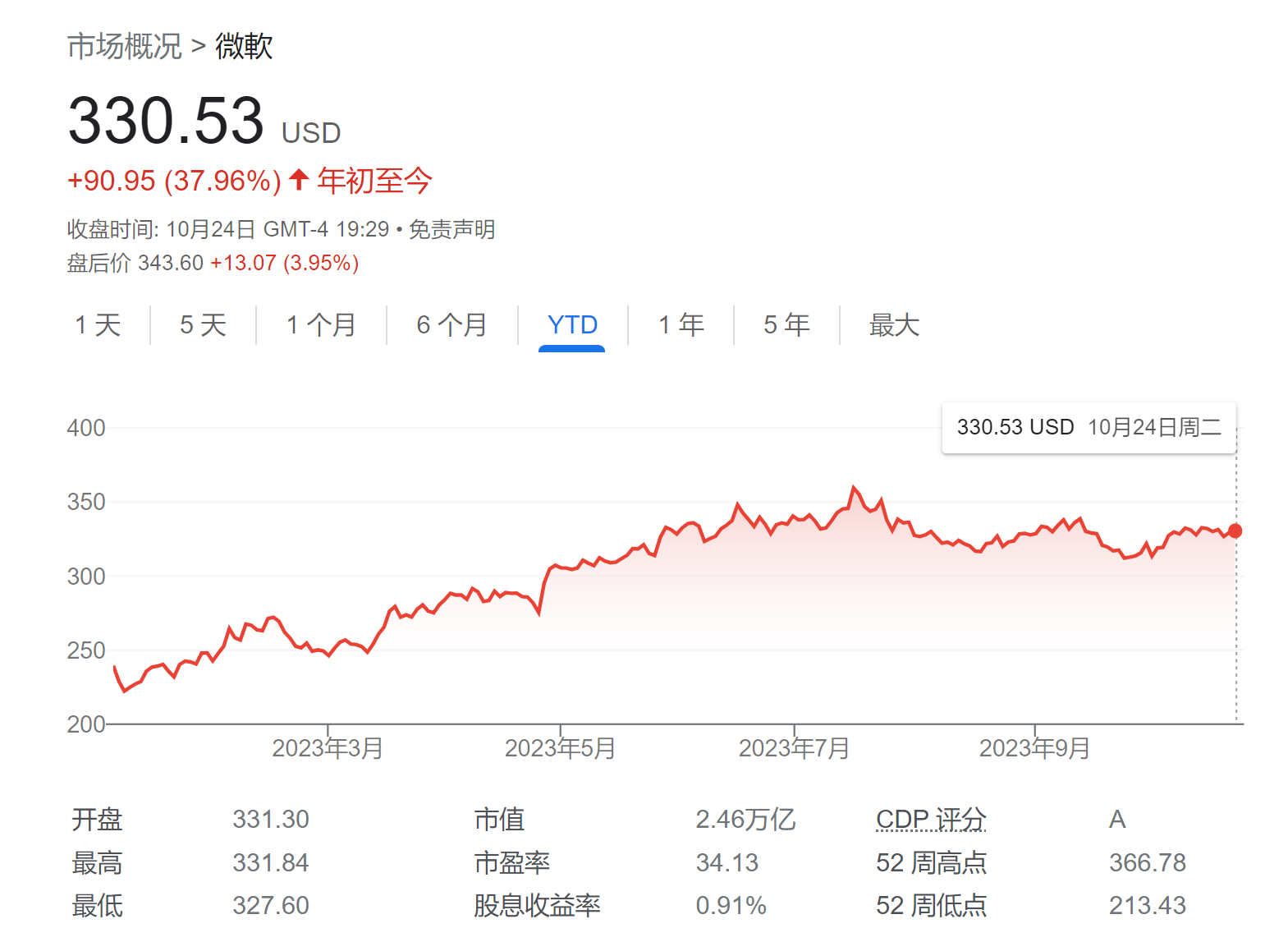
Task: Click the 最高 value 331.84
Action: [x=271, y=863]
